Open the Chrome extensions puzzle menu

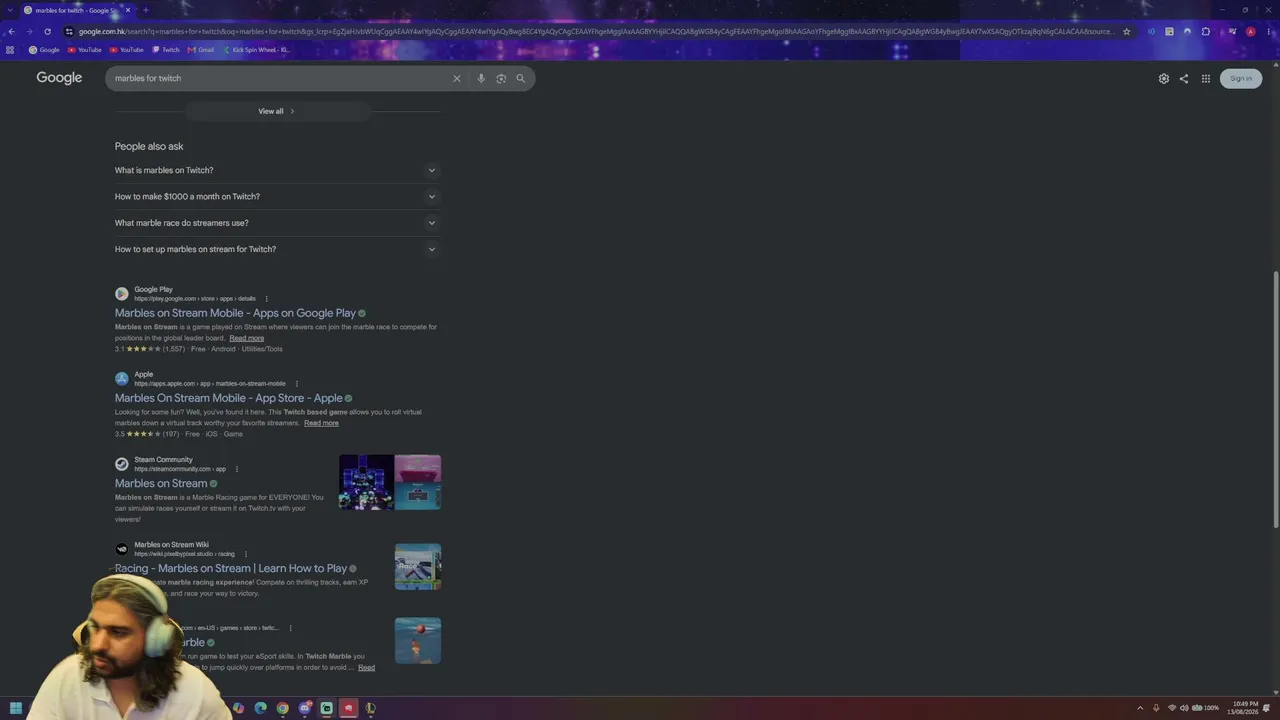click(1205, 31)
